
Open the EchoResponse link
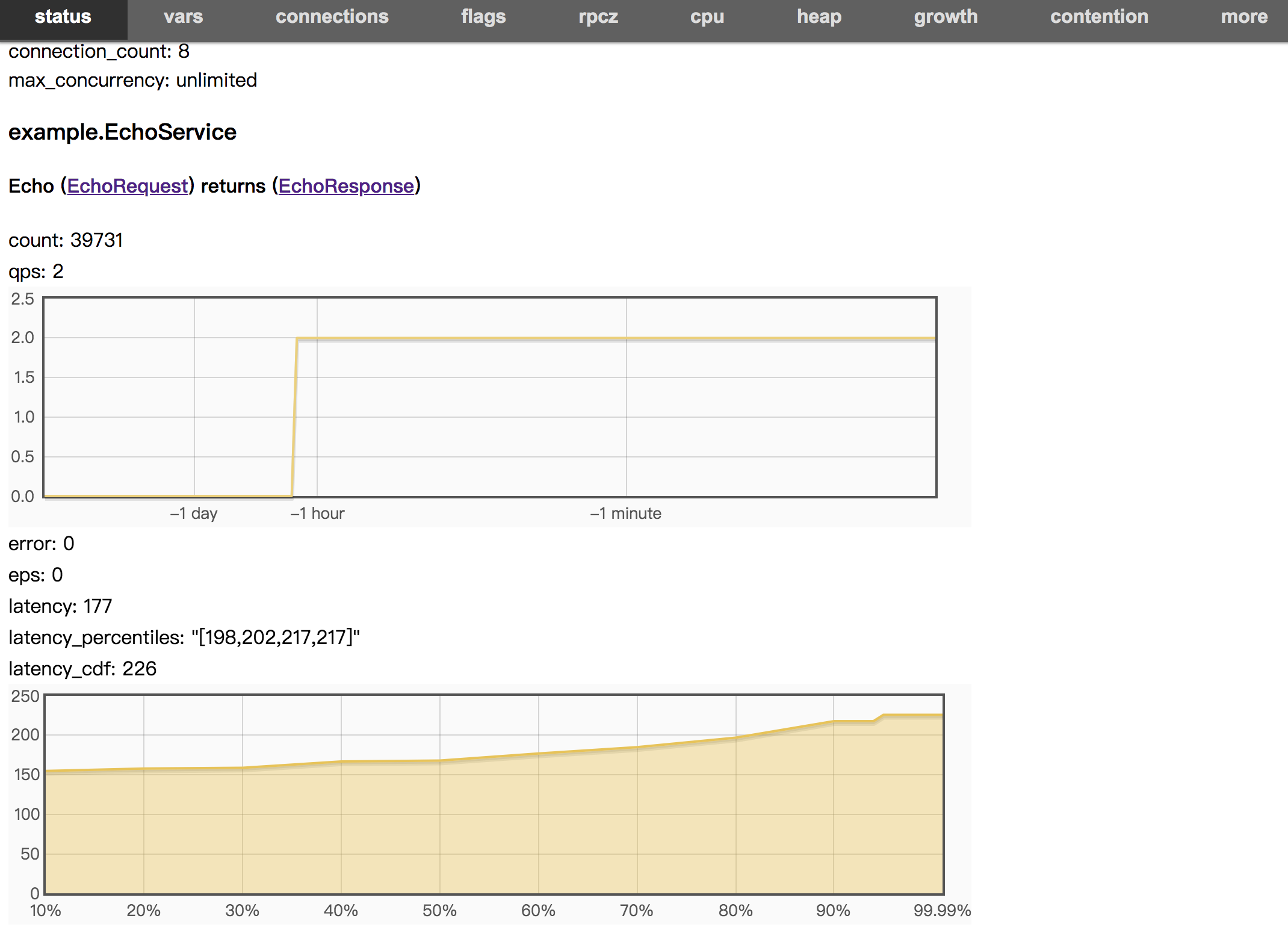pos(346,186)
